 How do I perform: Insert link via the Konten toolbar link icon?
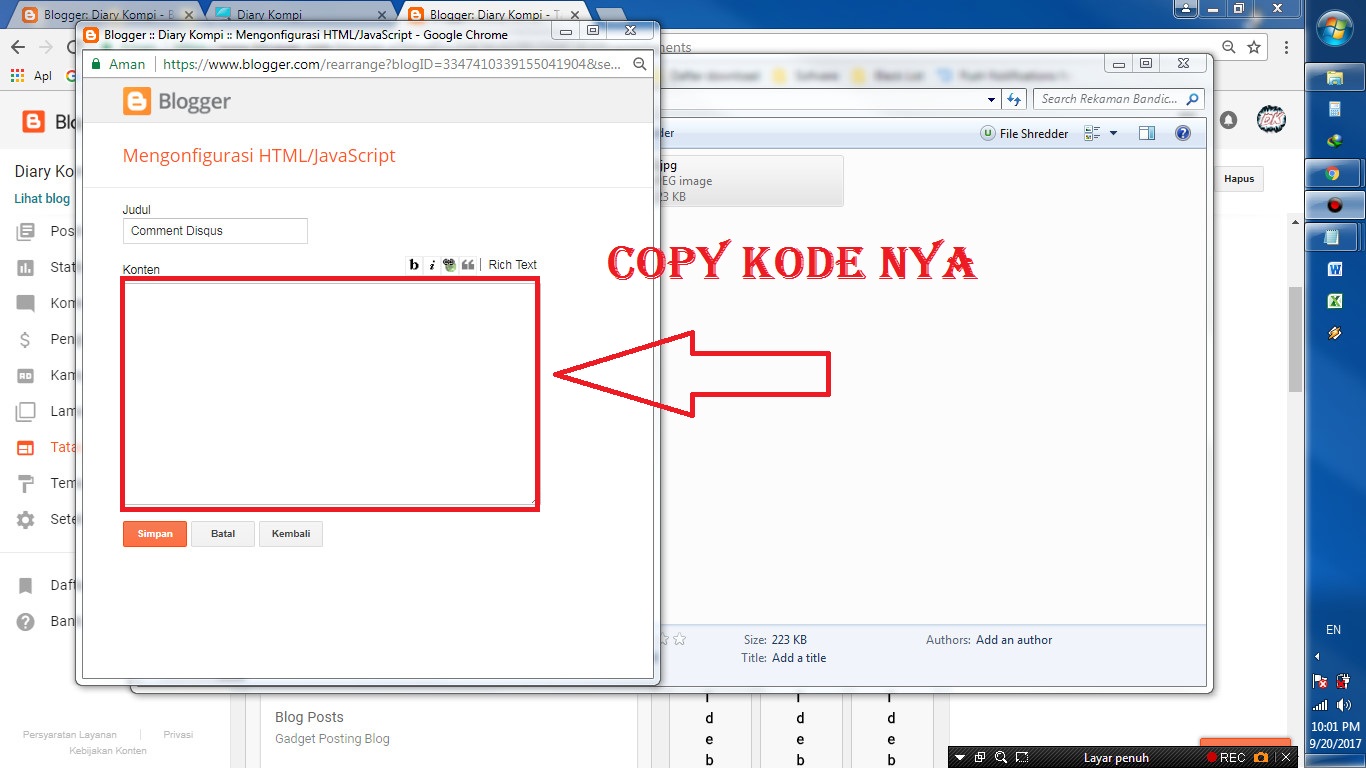tap(450, 265)
